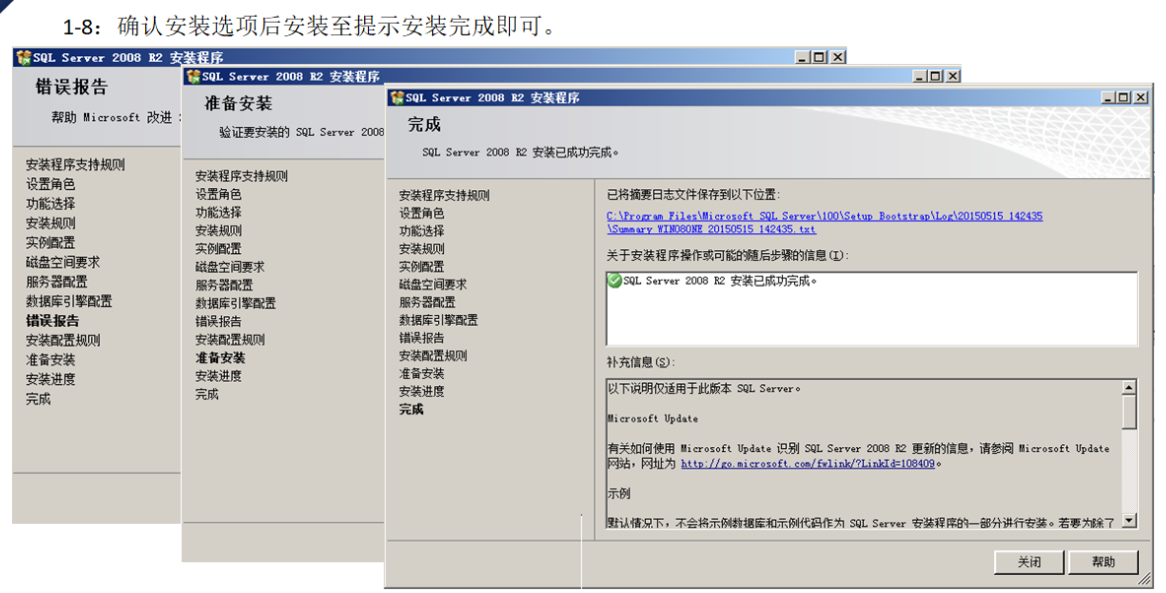The image size is (1166, 593).
Task: Select bold 完成 step in 完成 window sidebar
Action: click(411, 409)
